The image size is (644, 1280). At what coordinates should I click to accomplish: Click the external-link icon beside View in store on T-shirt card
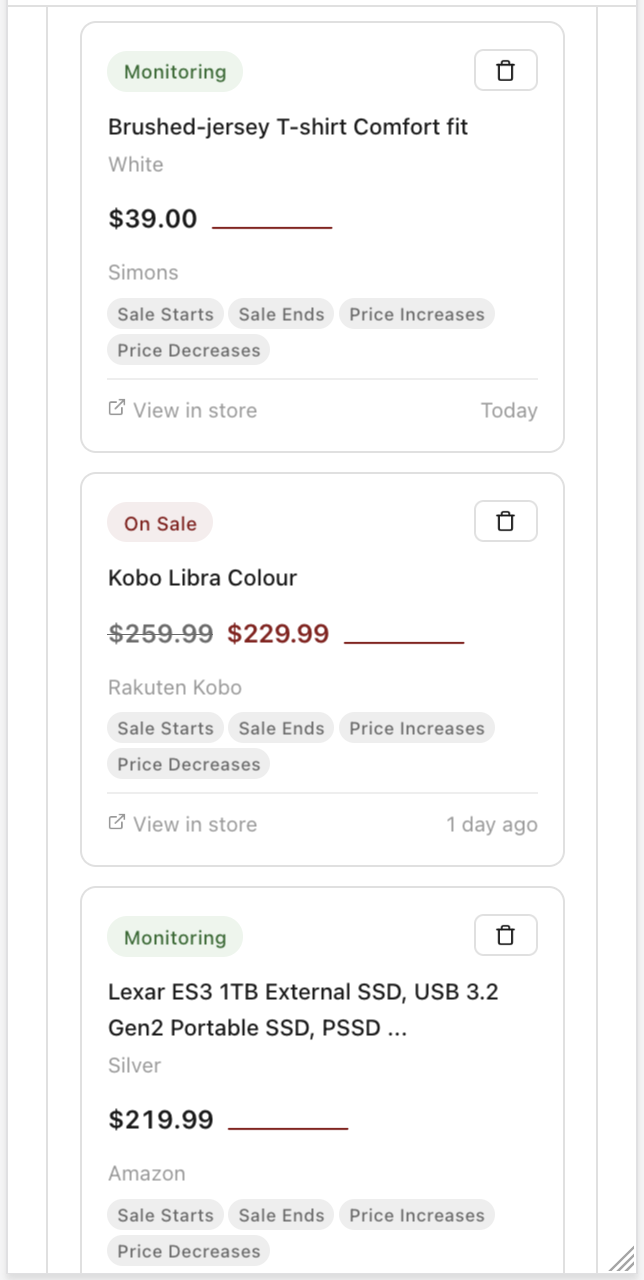(115, 409)
